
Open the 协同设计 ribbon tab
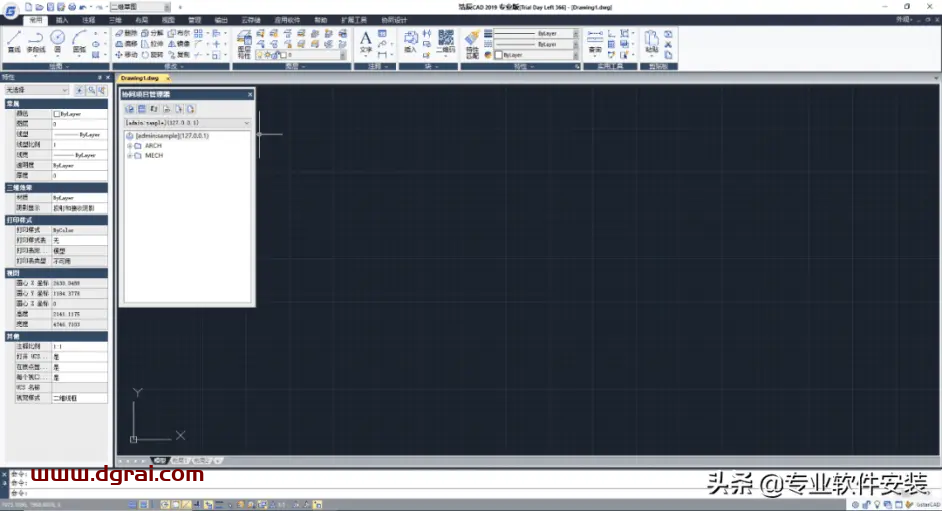394,19
